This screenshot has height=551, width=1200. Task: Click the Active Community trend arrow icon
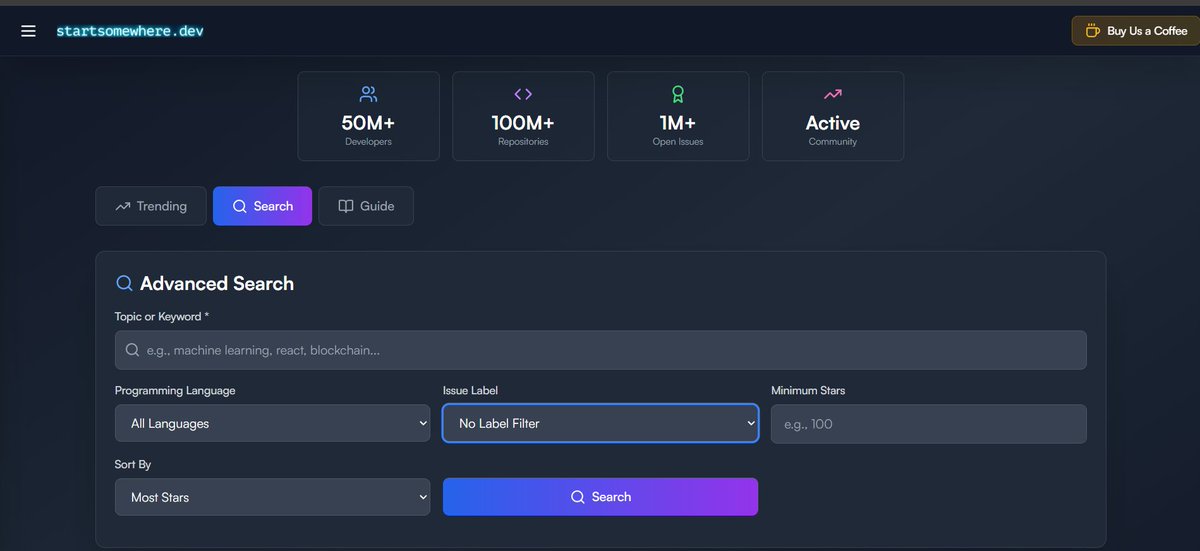pyautogui.click(x=833, y=94)
